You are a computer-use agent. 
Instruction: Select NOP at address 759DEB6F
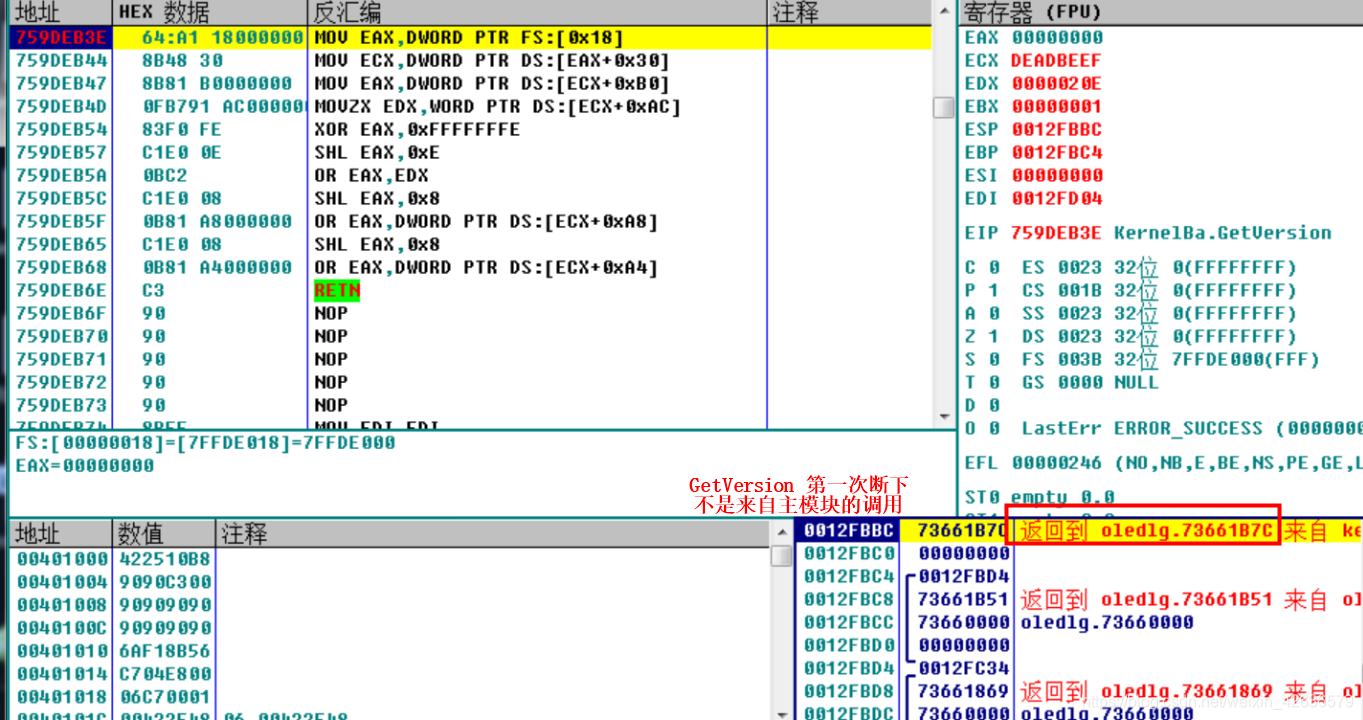coord(331,314)
